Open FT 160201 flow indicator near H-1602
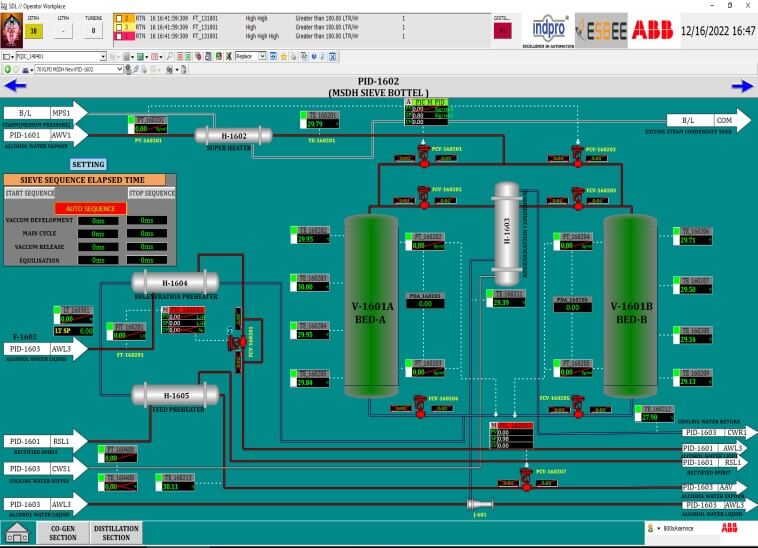The width and height of the screenshot is (758, 548). (148, 125)
